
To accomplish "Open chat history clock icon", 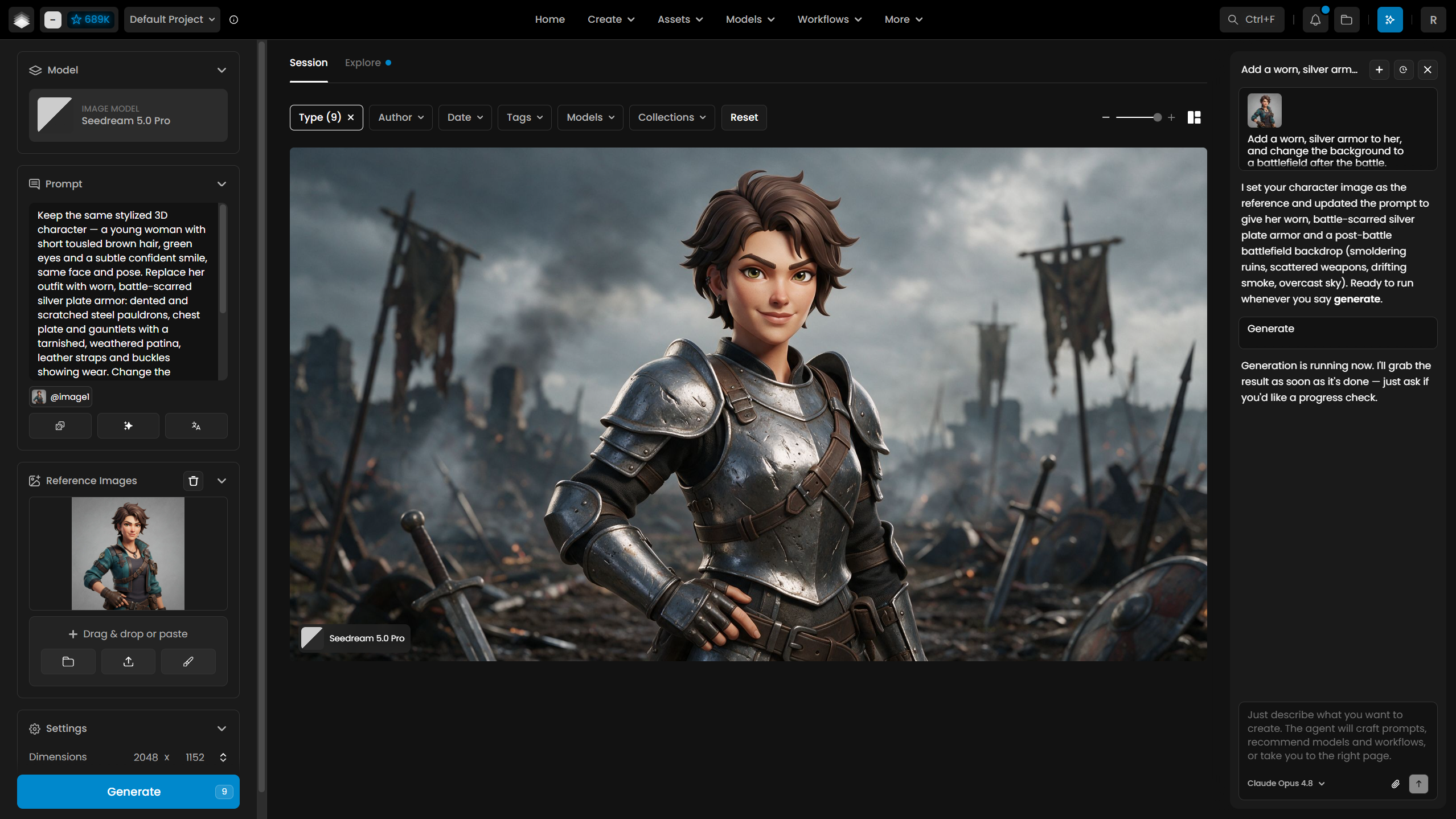I will (1403, 69).
